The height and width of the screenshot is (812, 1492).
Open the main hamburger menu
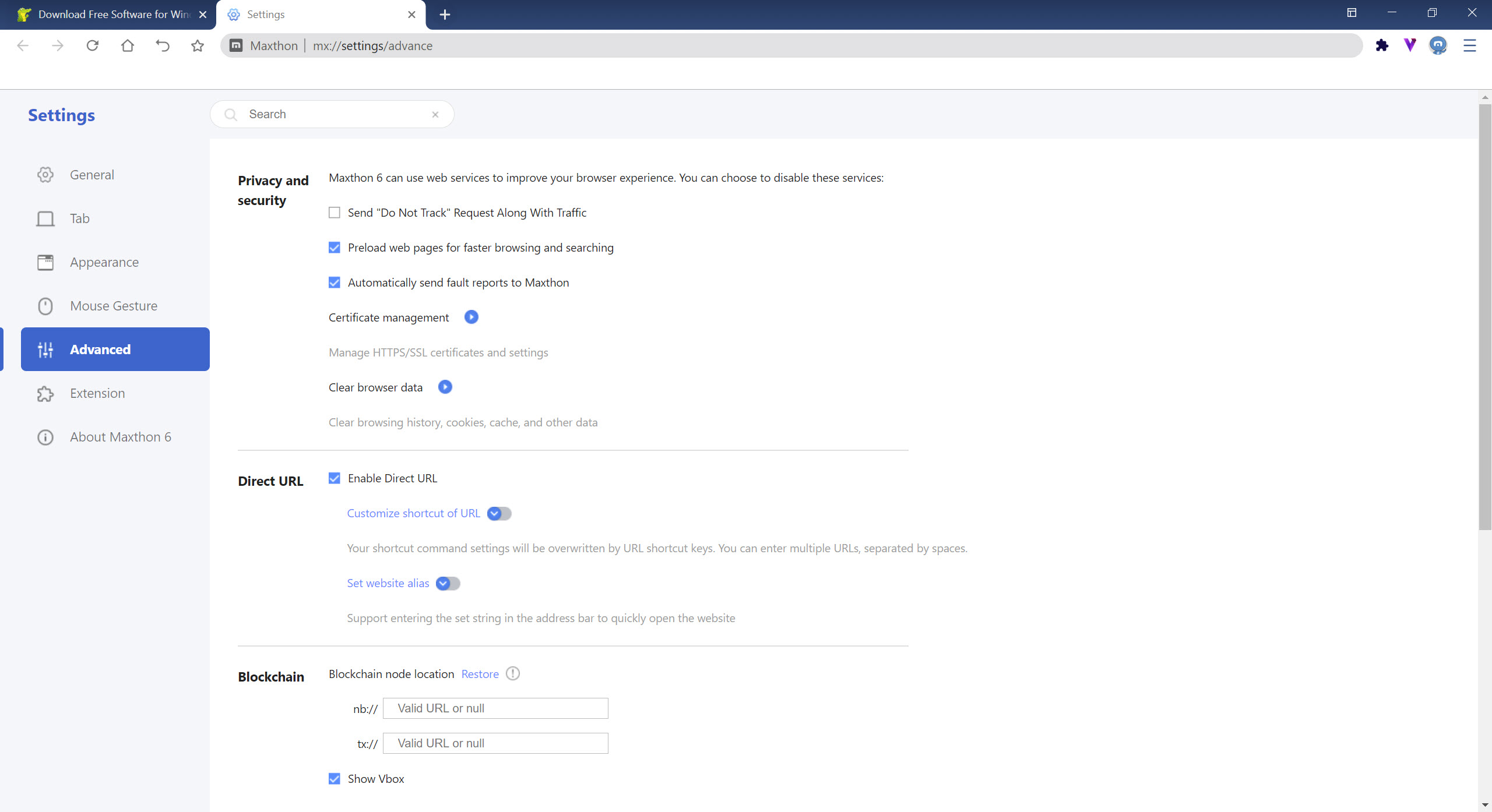[x=1470, y=45]
